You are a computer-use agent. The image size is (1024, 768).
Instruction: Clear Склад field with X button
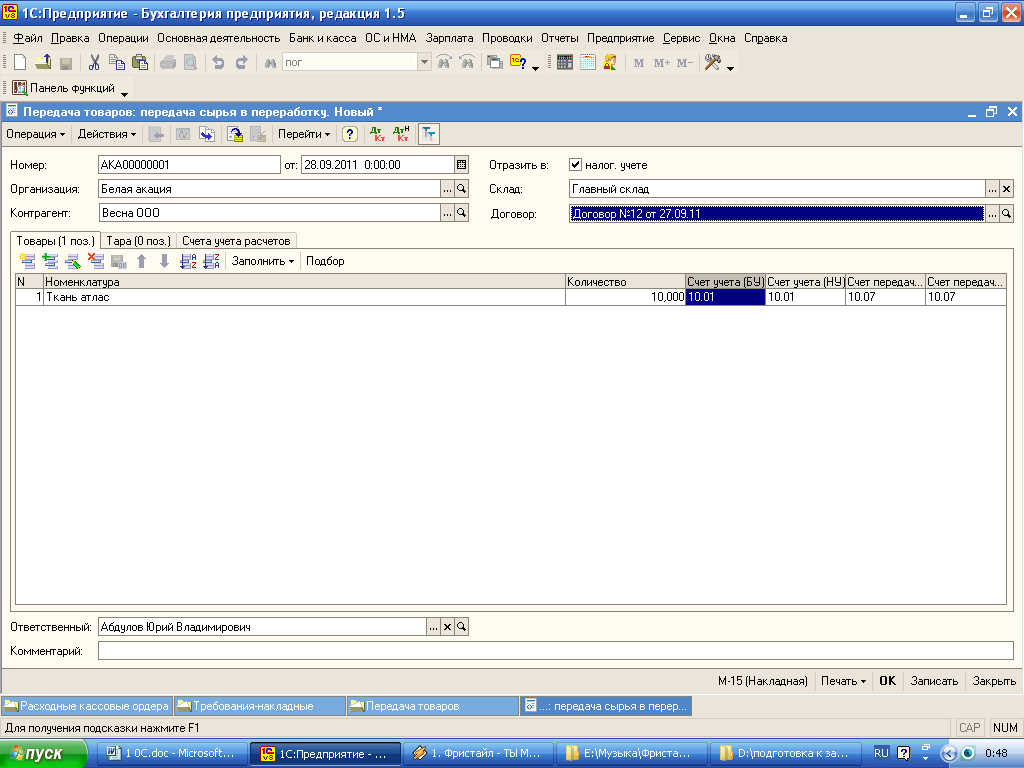click(1006, 189)
